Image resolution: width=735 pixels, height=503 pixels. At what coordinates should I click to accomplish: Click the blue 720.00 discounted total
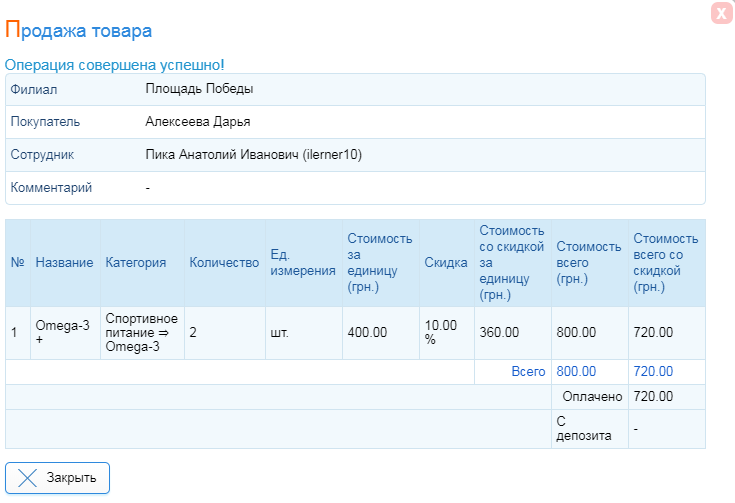(x=653, y=372)
